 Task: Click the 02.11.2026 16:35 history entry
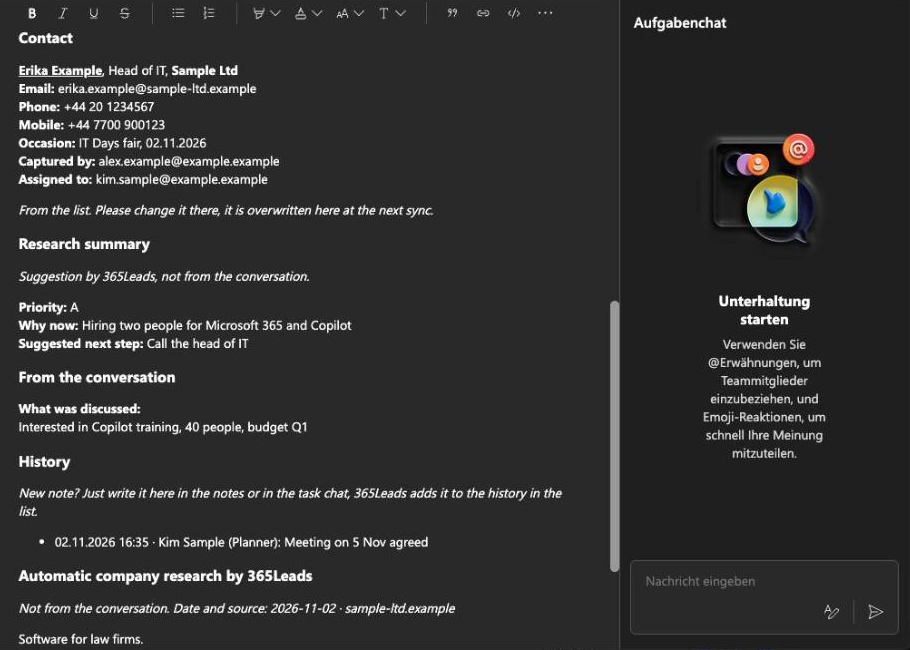pyautogui.click(x=241, y=543)
